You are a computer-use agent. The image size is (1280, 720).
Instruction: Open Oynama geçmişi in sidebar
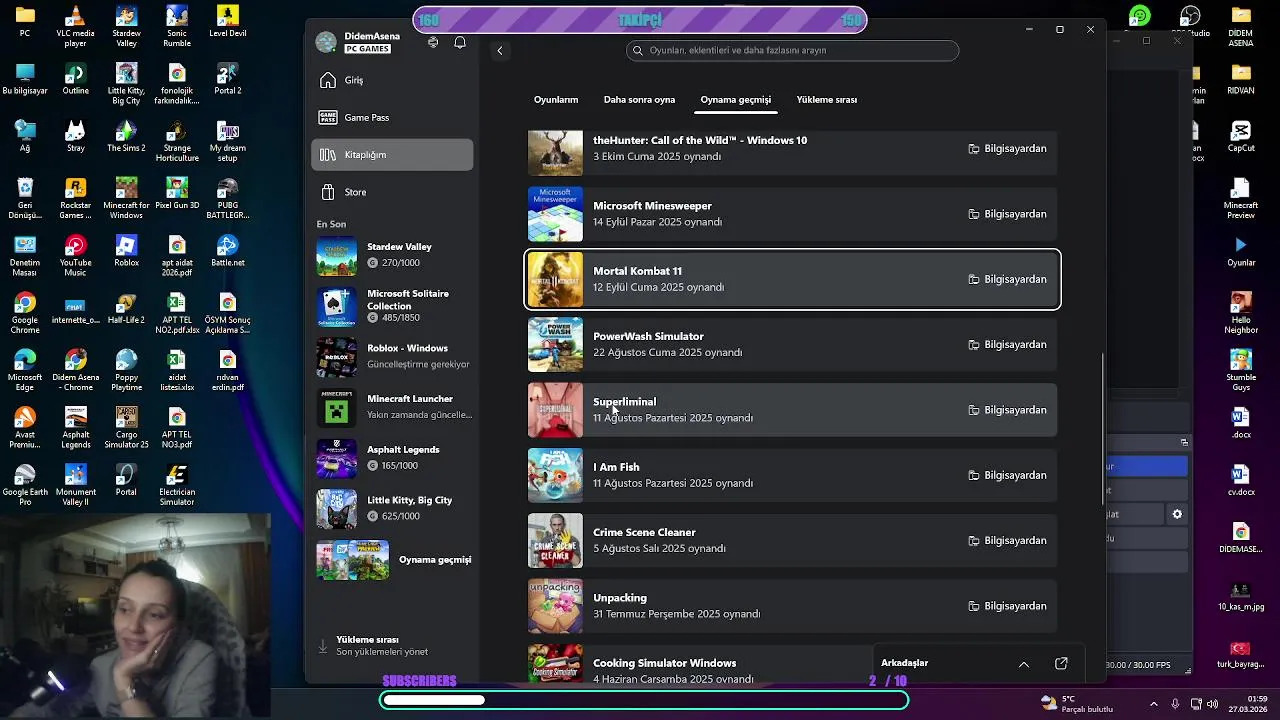(394, 560)
